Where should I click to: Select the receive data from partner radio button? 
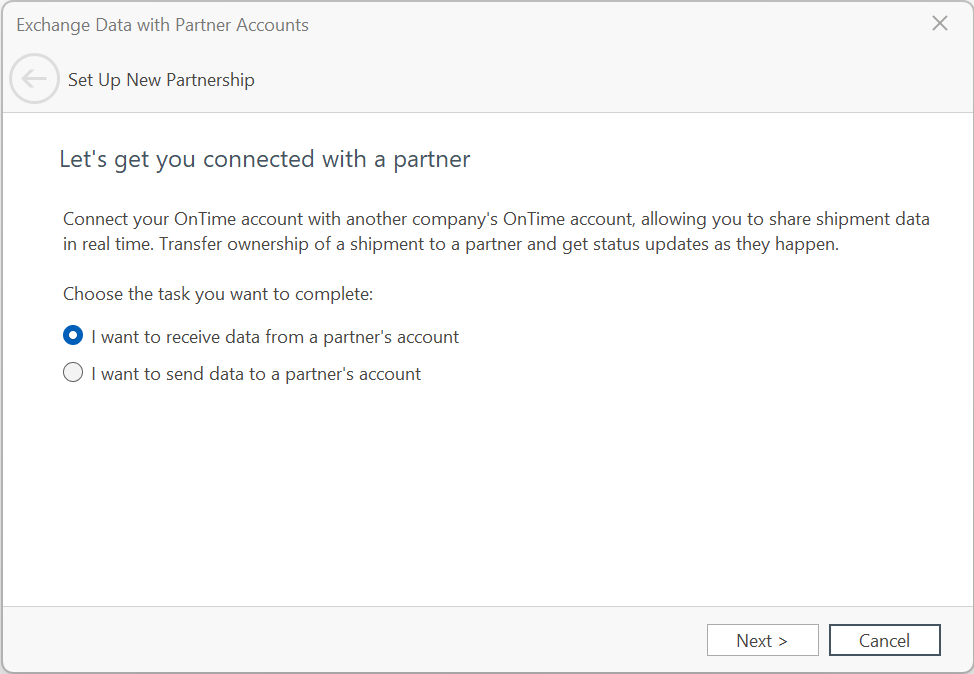click(73, 335)
